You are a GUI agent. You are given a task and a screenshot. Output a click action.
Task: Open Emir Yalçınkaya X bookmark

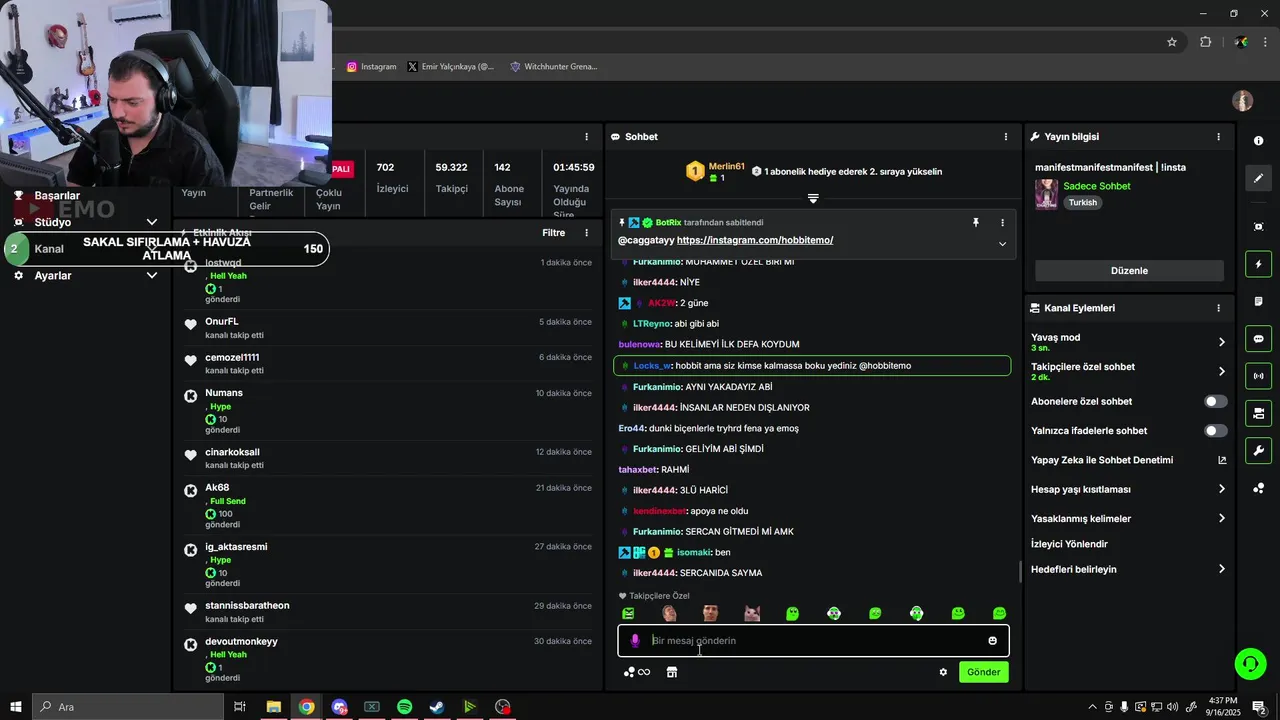[x=451, y=67]
